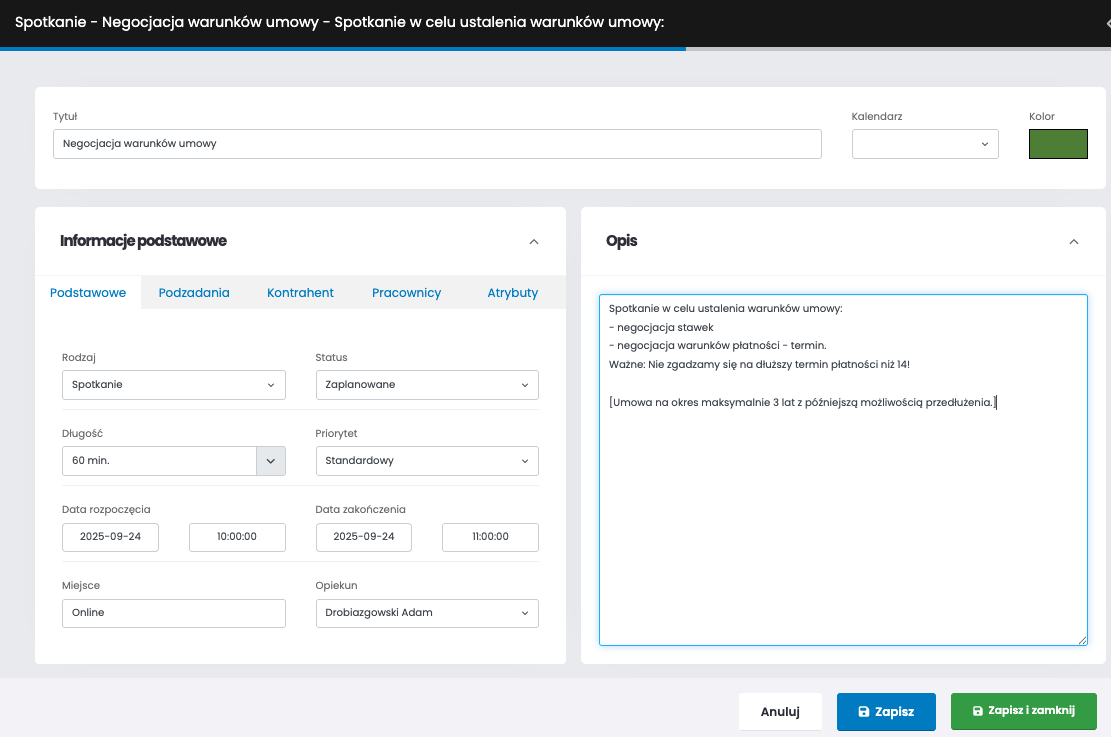The width and height of the screenshot is (1111, 737).
Task: Click the Długość dropdown arrow button
Action: pos(271,461)
